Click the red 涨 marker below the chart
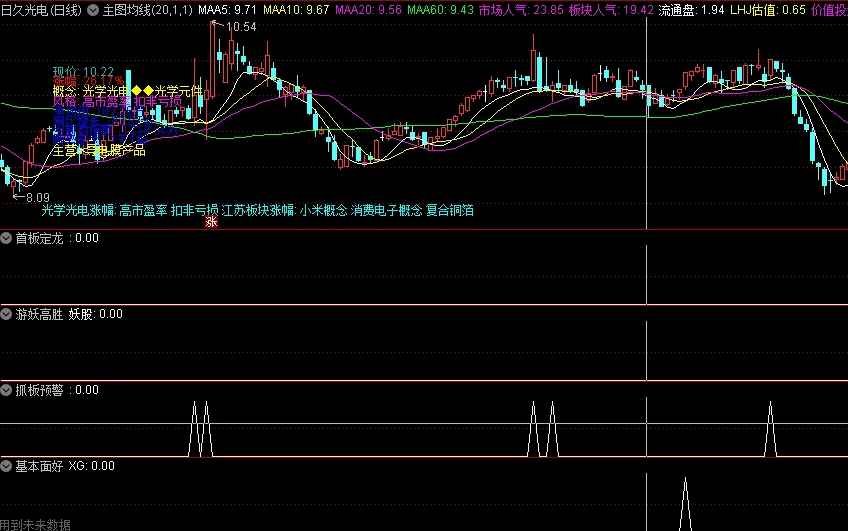The image size is (848, 531). (x=211, y=222)
